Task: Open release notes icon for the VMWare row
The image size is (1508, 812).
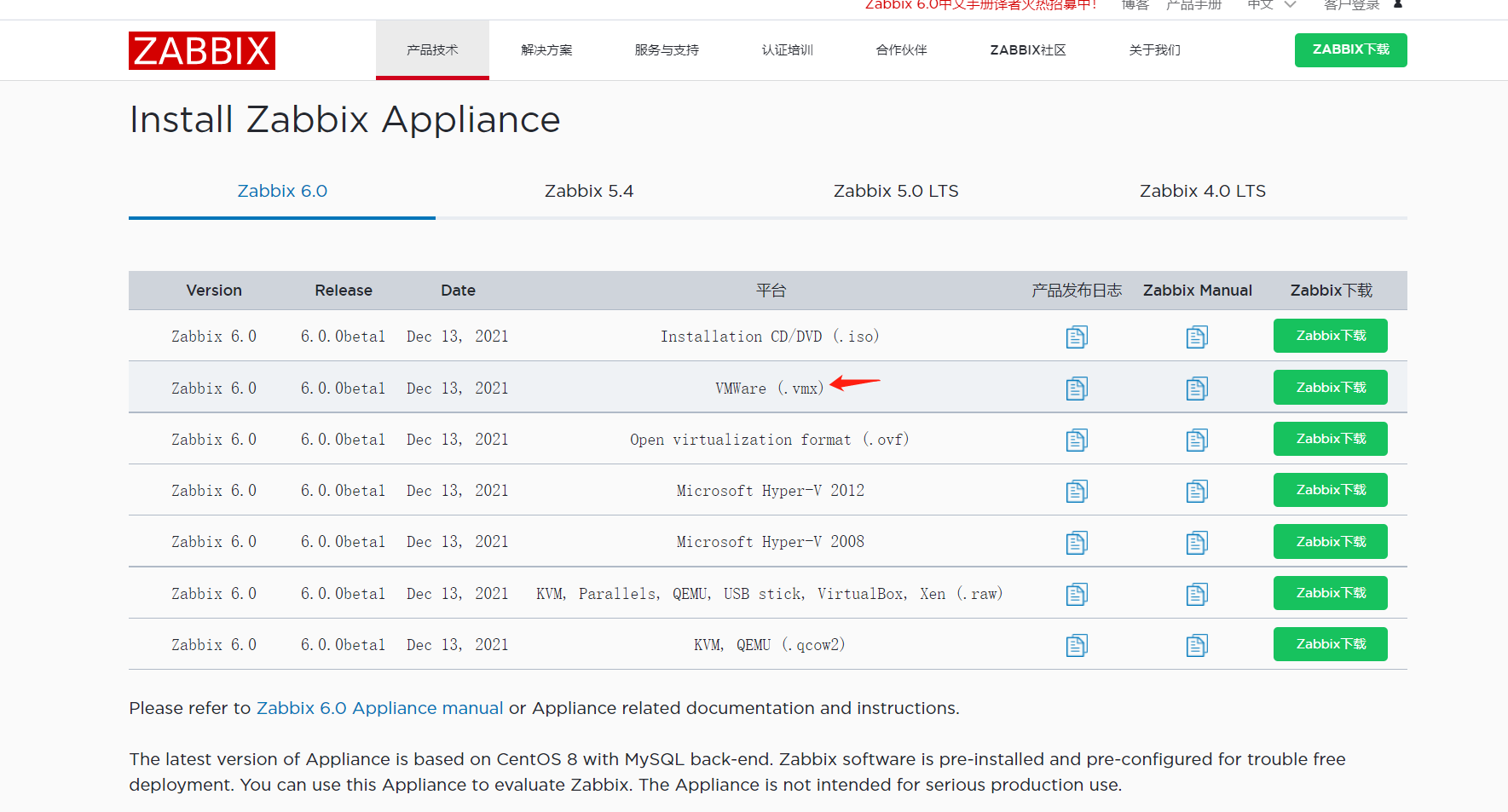Action: point(1076,388)
